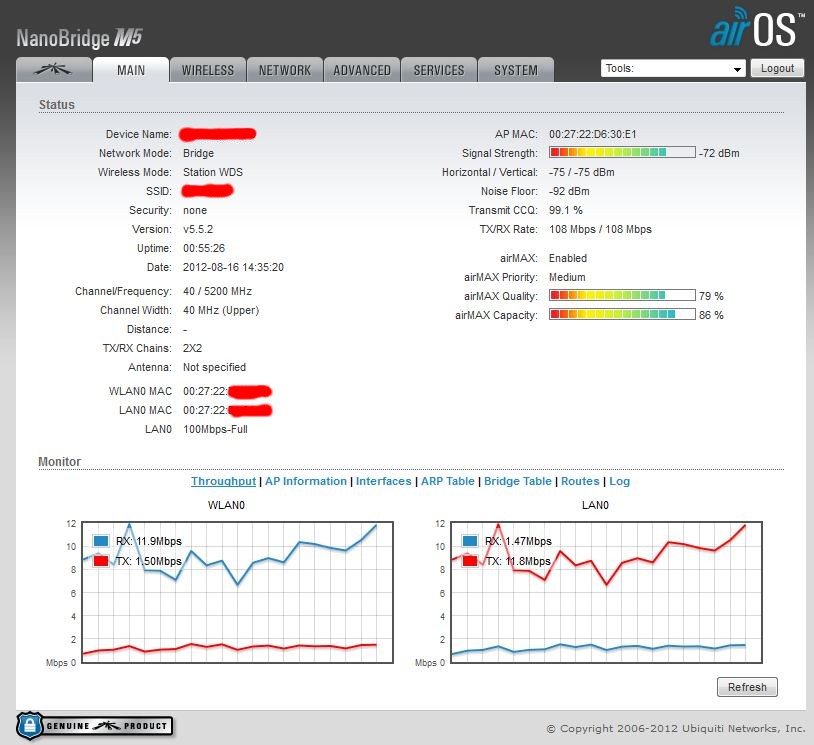Click the Noise Floor value -92 dBm
814x745 pixels.
[x=569, y=191]
